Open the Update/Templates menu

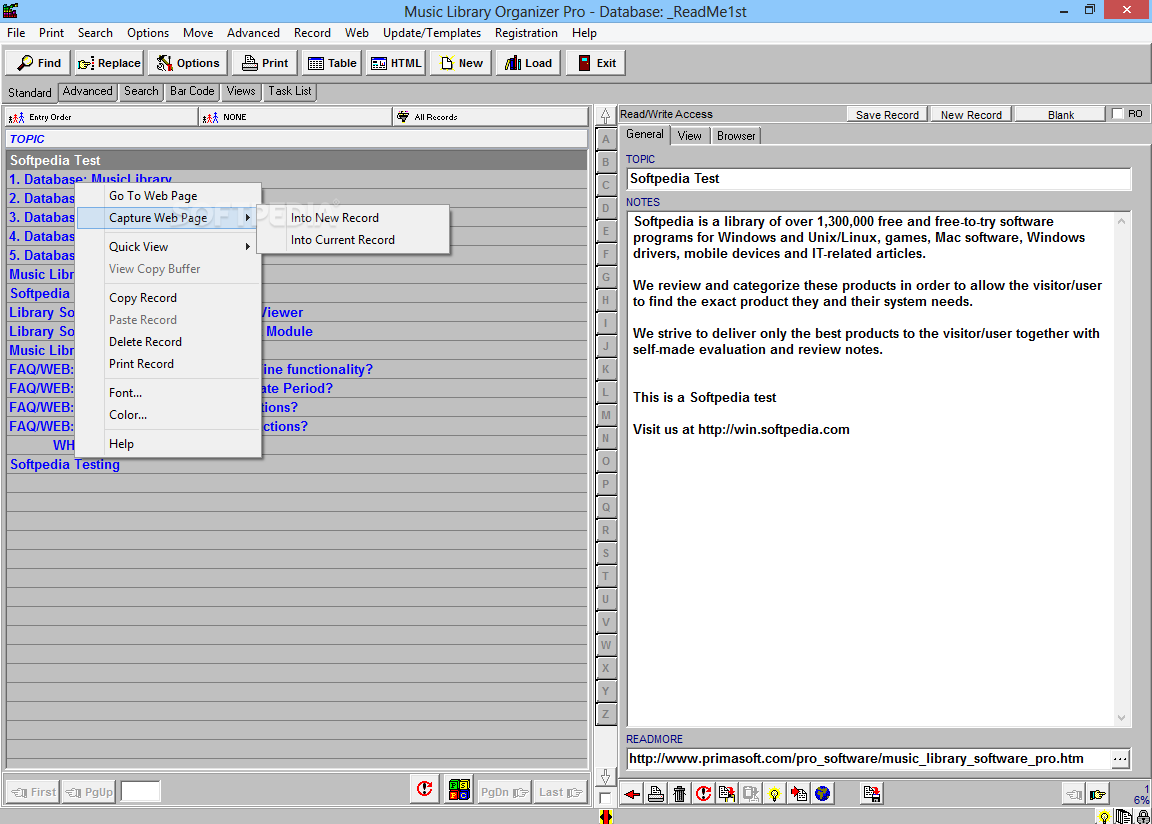click(432, 33)
